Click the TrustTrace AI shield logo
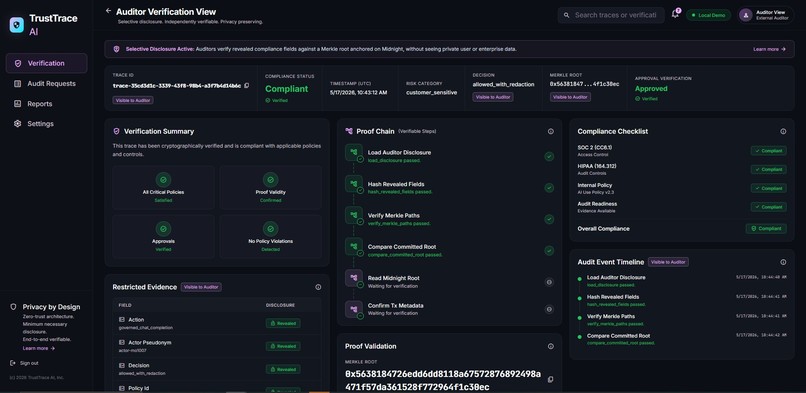This screenshot has height=393, width=806. pyautogui.click(x=16, y=25)
